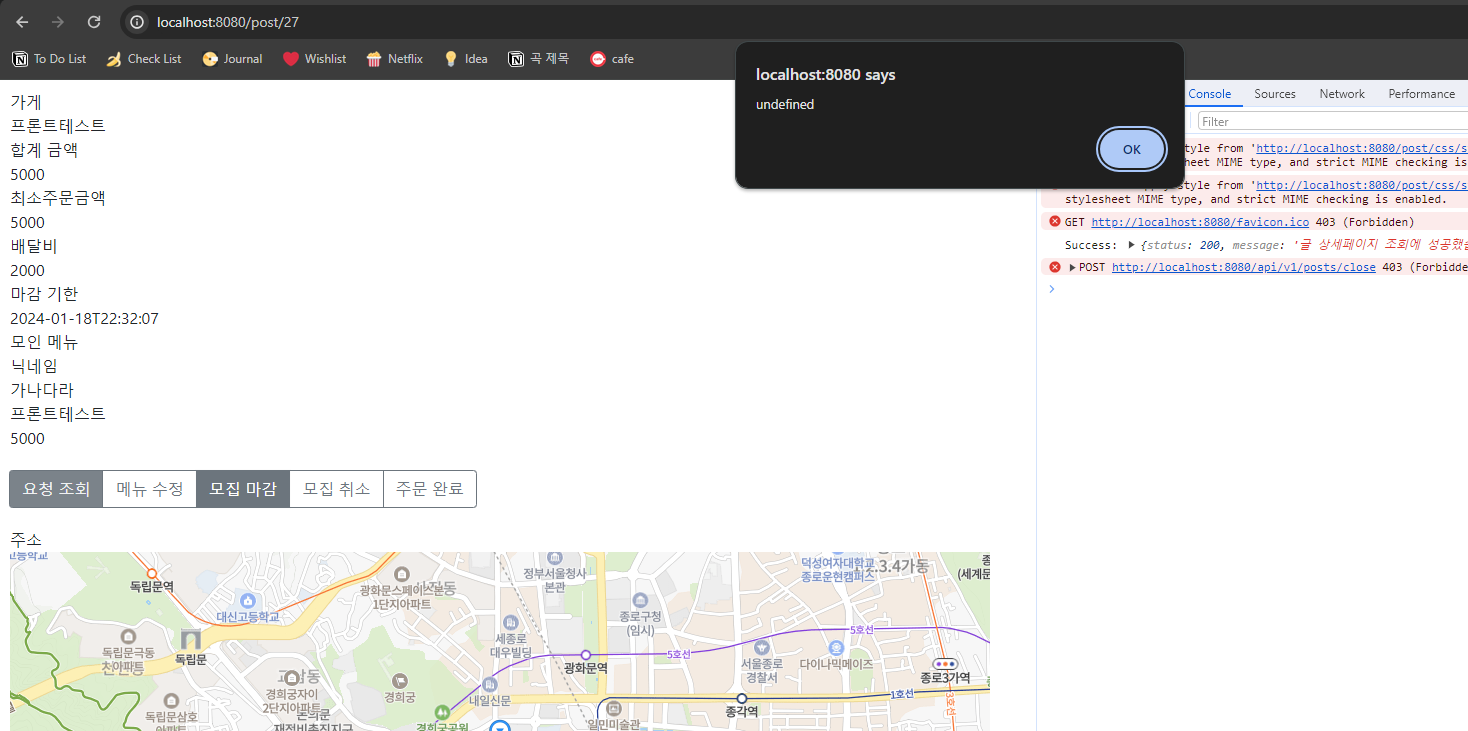Image resolution: width=1468 pixels, height=731 pixels.
Task: Go back with the browser back arrow
Action: tap(22, 22)
